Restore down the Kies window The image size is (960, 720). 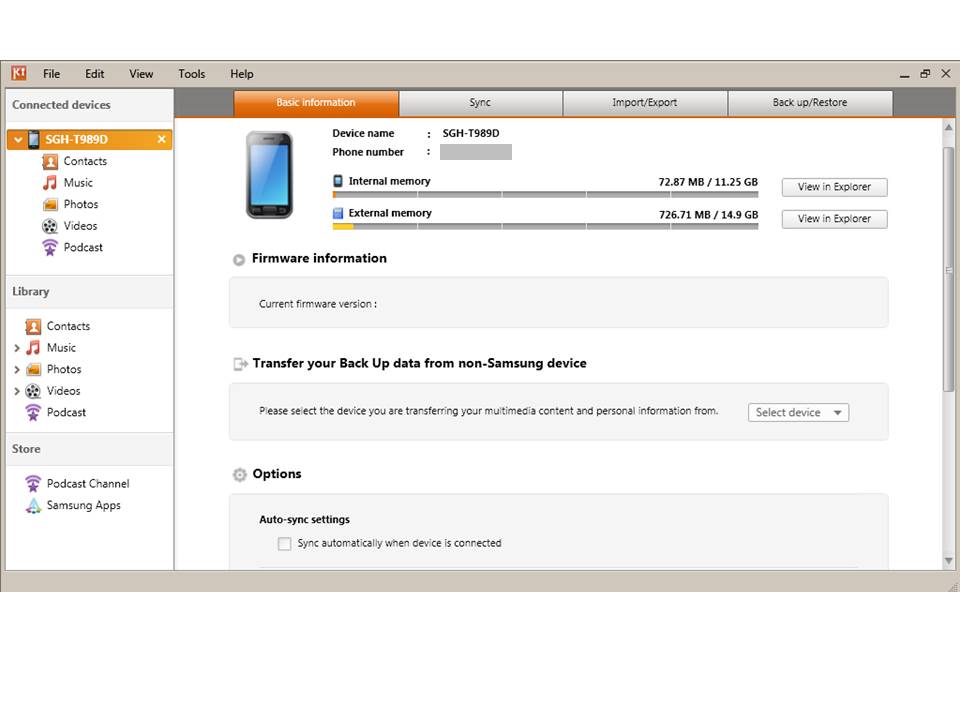tap(925, 74)
